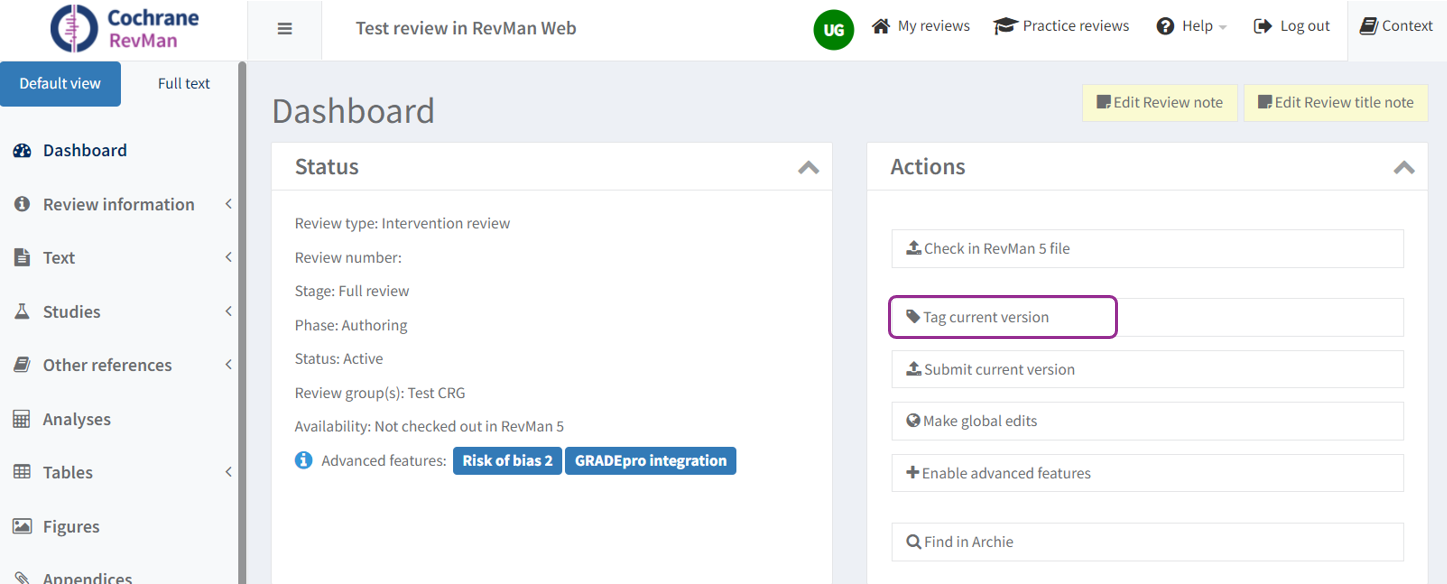
Task: Click the Log out icon
Action: pyautogui.click(x=1263, y=26)
